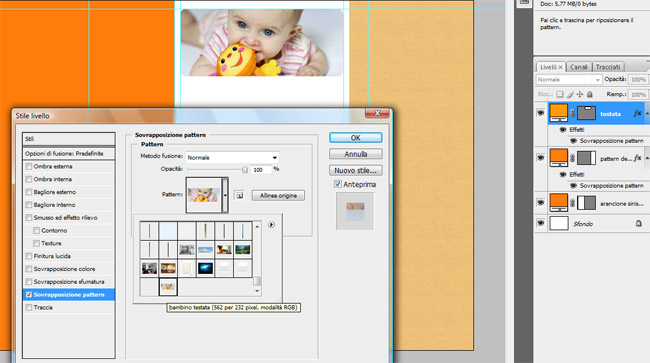Open the Metodo fusione dropdown

pyautogui.click(x=232, y=157)
